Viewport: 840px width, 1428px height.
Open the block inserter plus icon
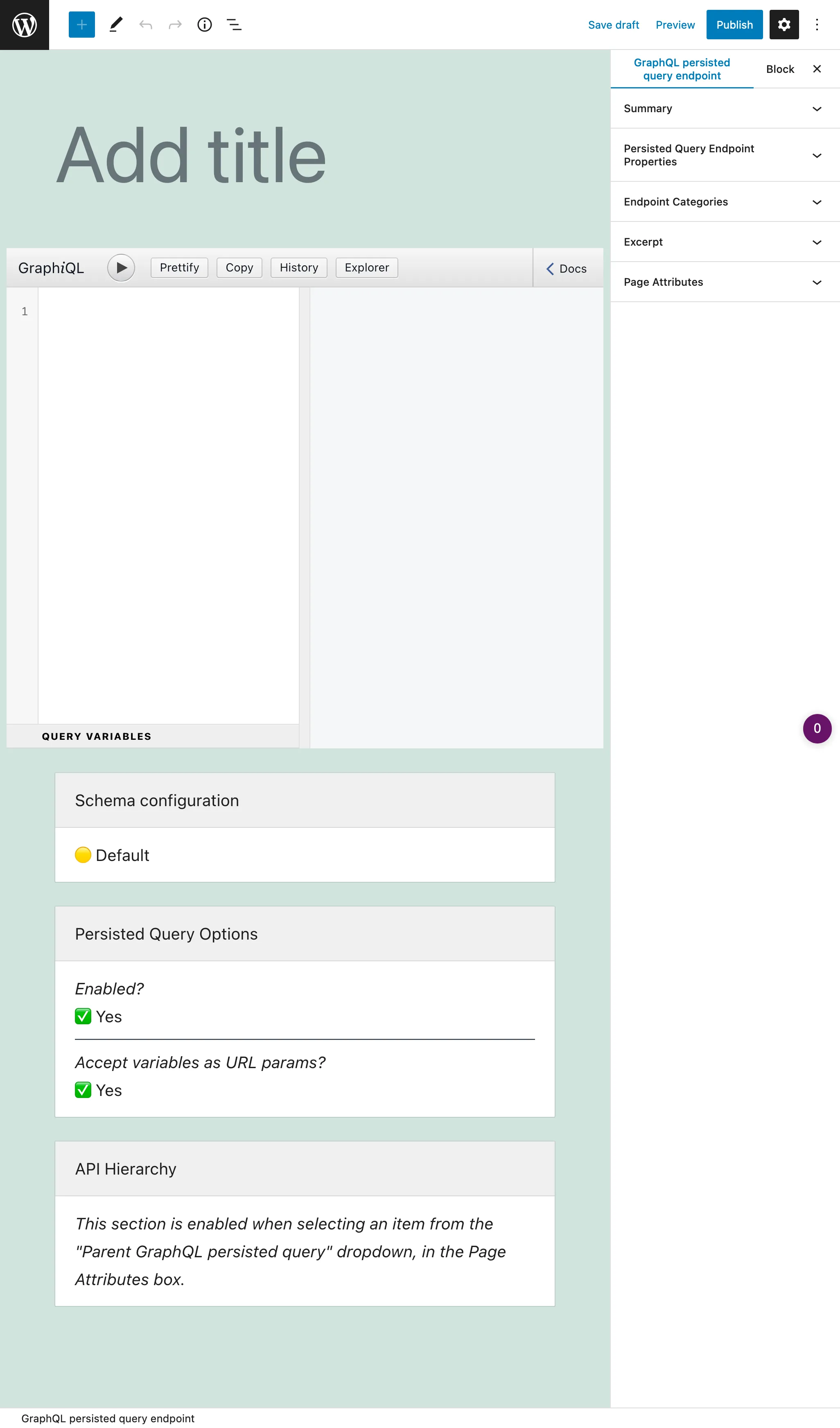tap(81, 24)
